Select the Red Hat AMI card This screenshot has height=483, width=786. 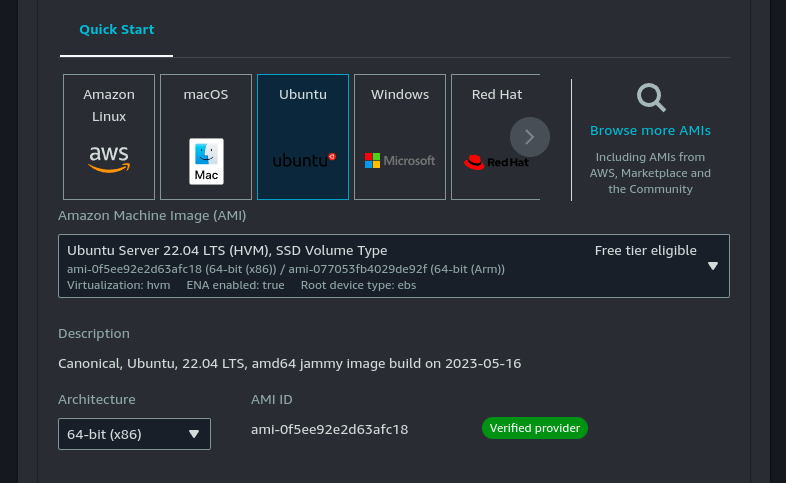(x=495, y=137)
